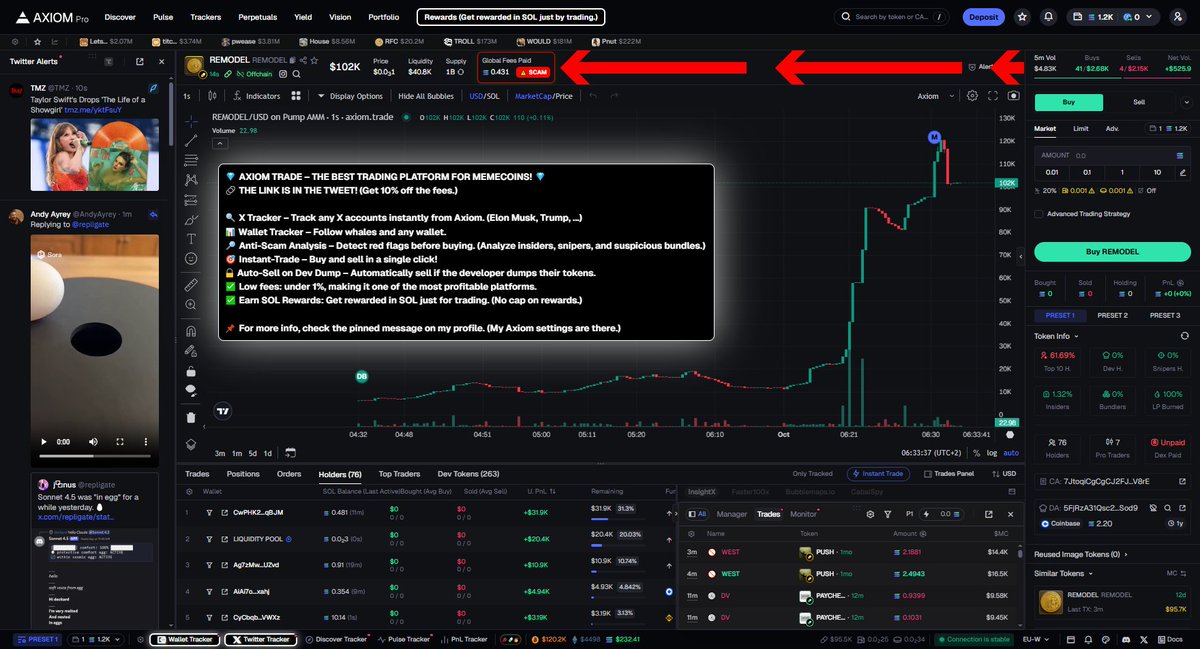Open the Perpetuals menu item
The image size is (1200, 649).
[x=257, y=17]
